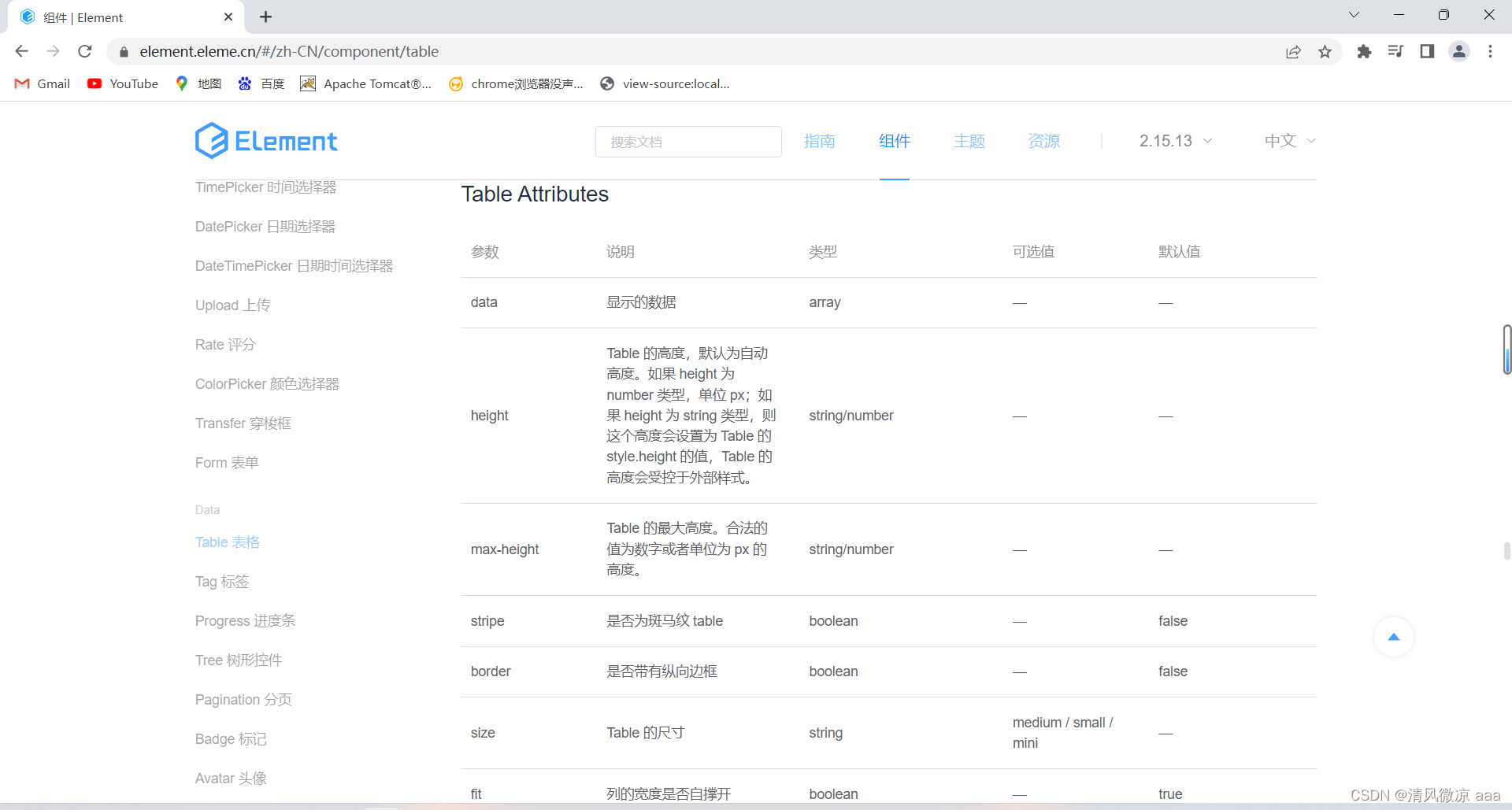Open the 组件 nav tab
Image resolution: width=1512 pixels, height=810 pixels.
tap(895, 141)
